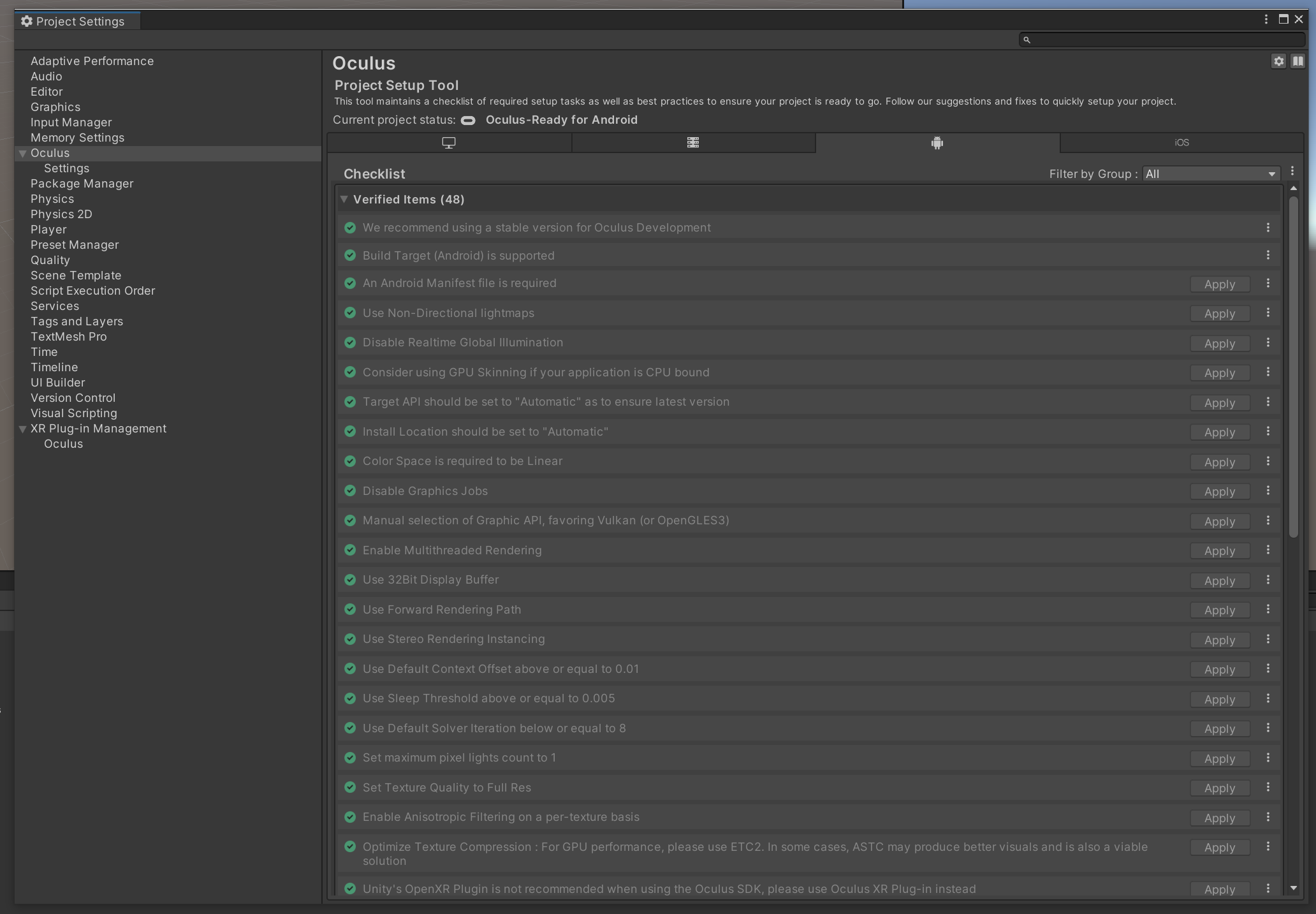Viewport: 1316px width, 914px height.
Task: Click the settings gear icon beside Oculus header
Action: [x=1278, y=61]
